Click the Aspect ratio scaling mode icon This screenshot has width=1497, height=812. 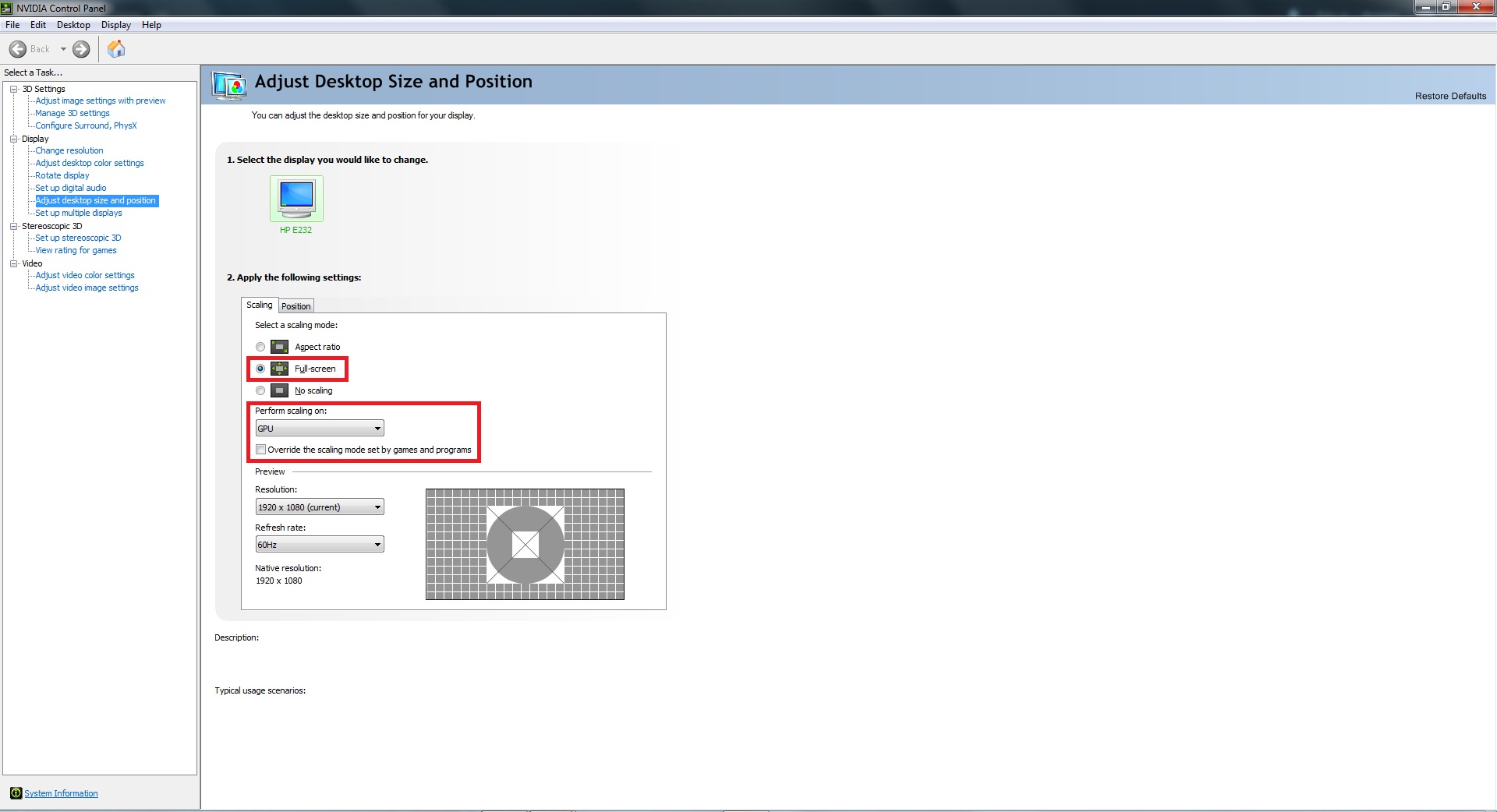[279, 347]
